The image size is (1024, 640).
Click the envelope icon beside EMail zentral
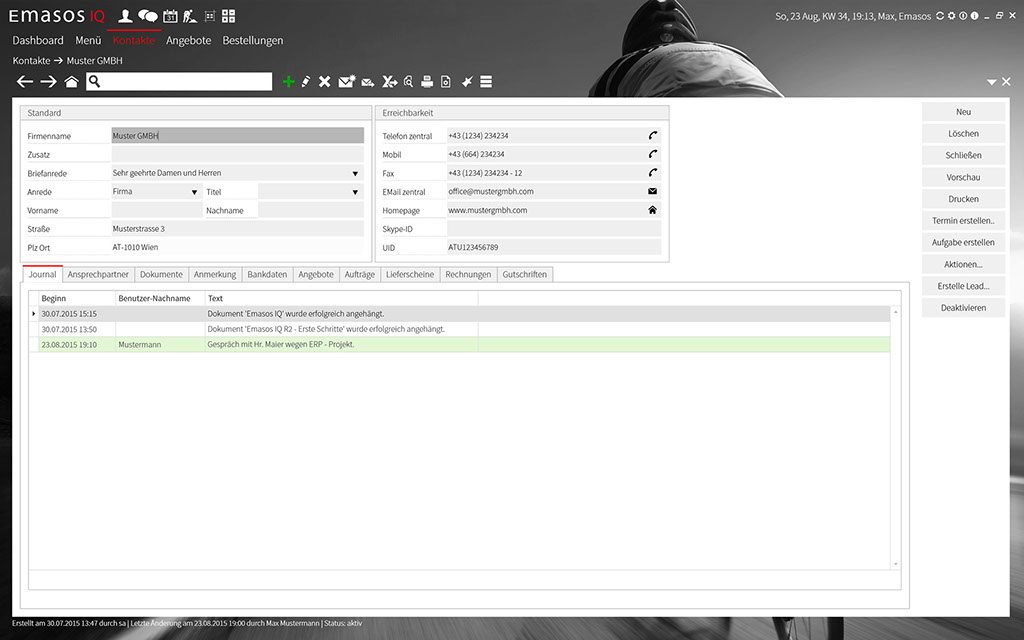653,191
